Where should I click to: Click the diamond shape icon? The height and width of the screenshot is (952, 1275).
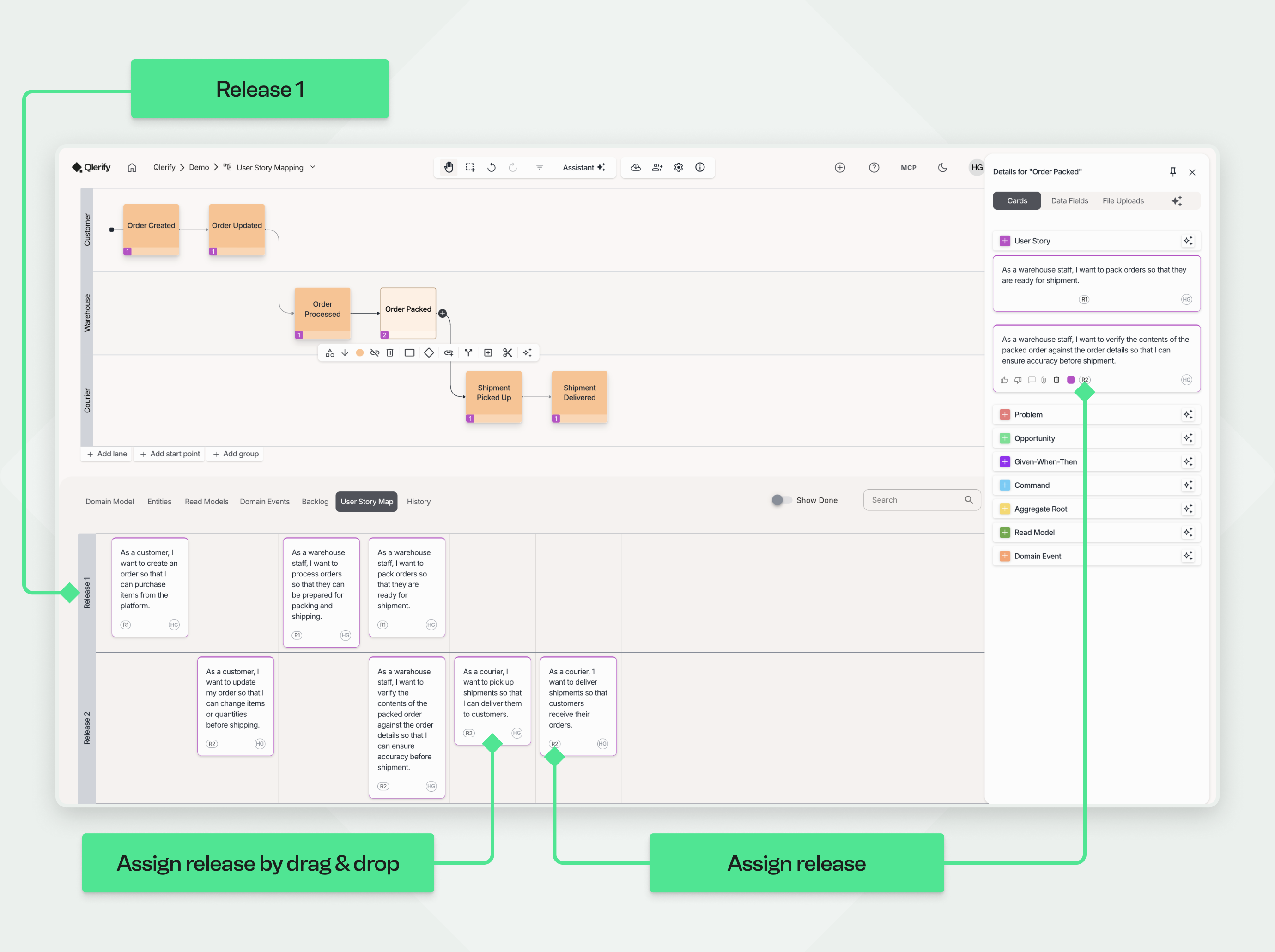(429, 353)
